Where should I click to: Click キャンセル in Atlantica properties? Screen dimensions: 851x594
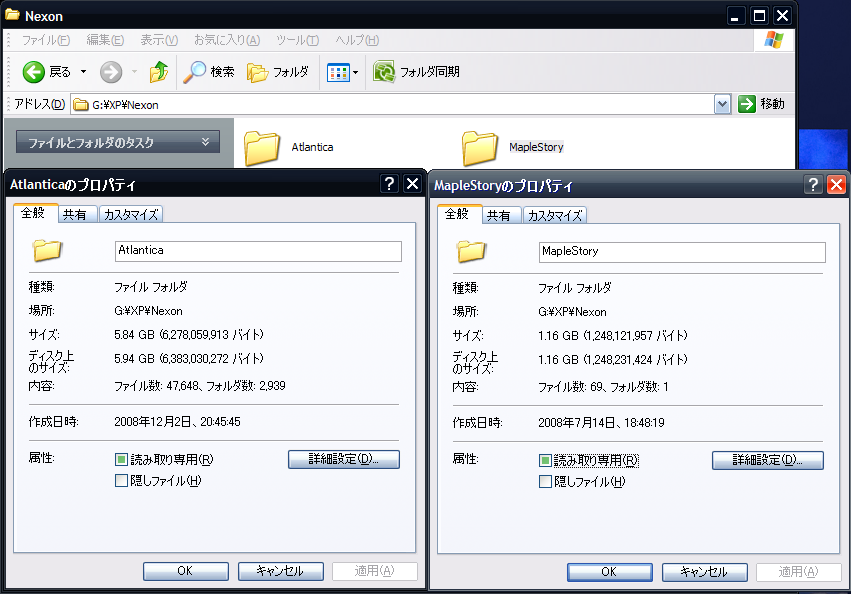tap(281, 571)
